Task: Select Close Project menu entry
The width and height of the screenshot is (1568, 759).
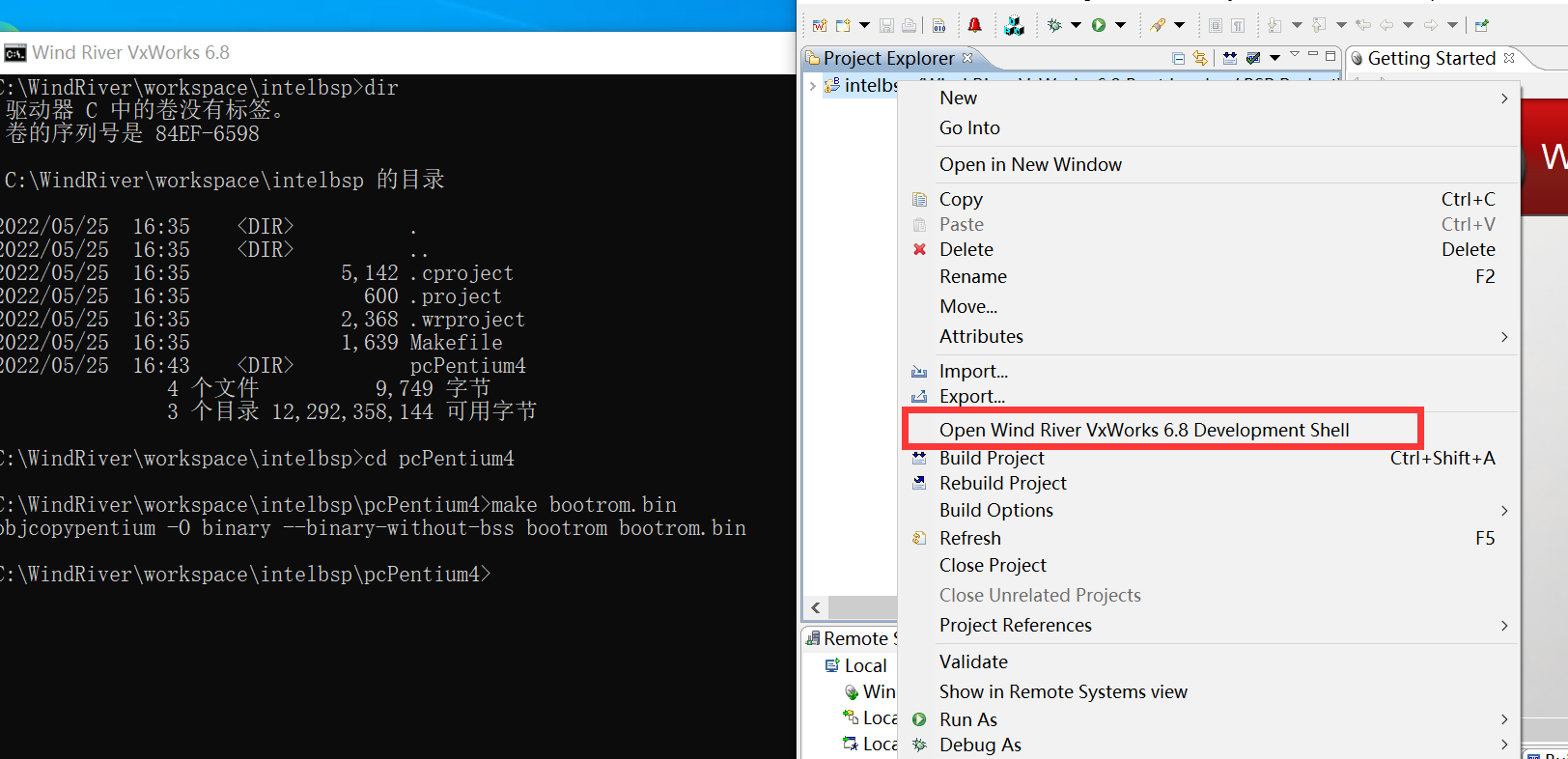Action: [1208, 565]
